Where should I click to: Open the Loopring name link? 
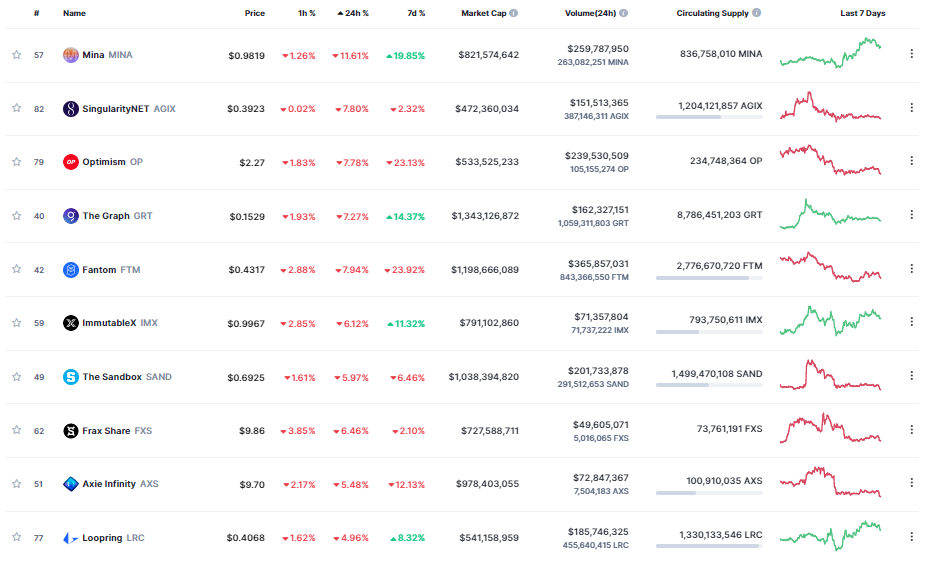pyautogui.click(x=101, y=538)
